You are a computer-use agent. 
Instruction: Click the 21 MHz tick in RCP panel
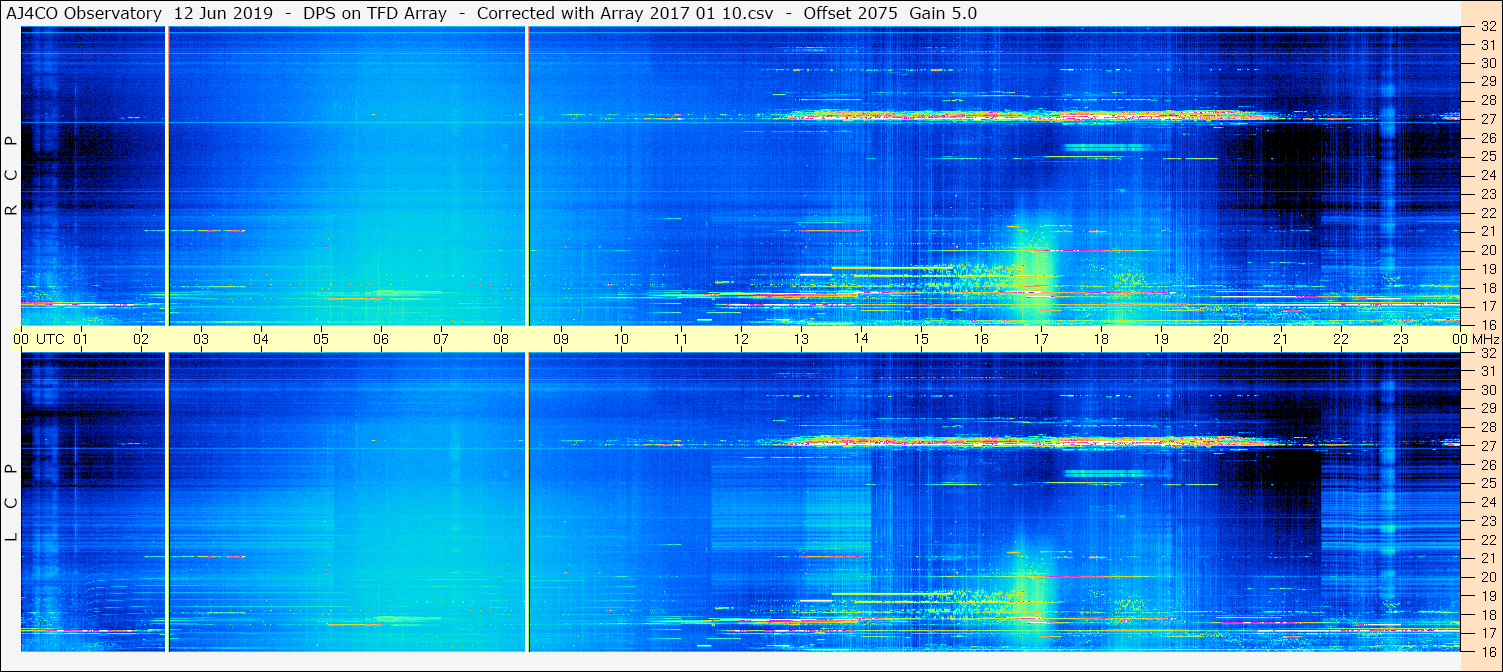1488,231
